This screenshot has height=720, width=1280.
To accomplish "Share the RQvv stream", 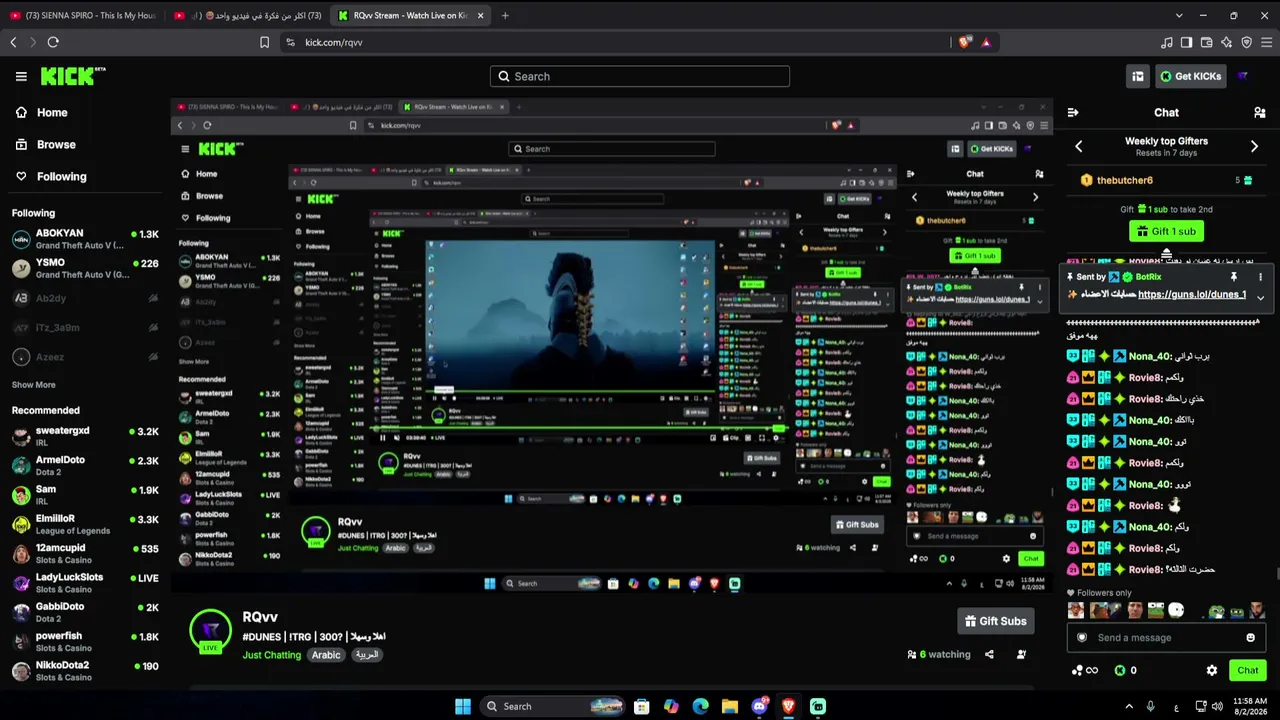I will 989,655.
